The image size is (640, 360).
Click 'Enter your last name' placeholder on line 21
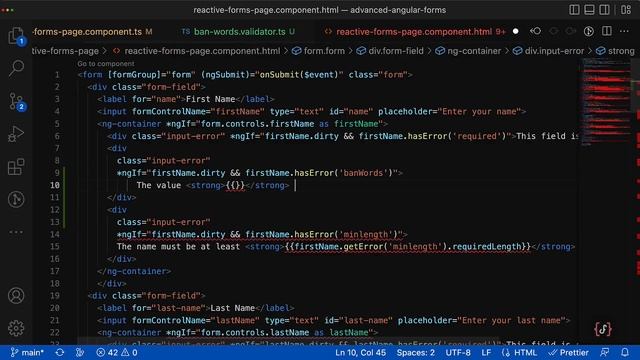tap(512, 320)
